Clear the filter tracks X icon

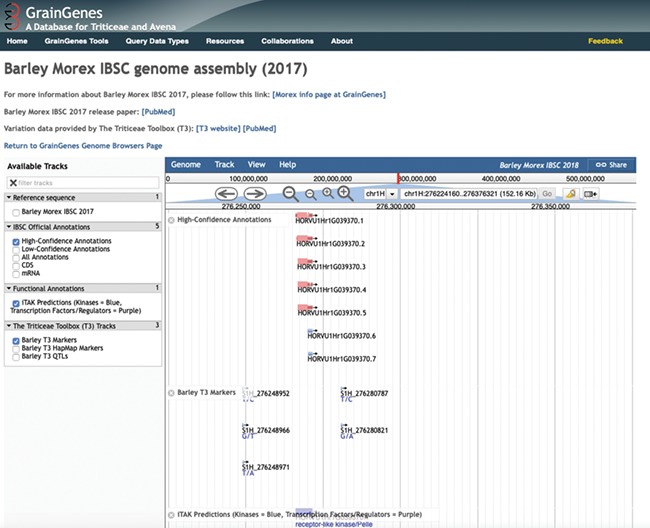click(13, 183)
